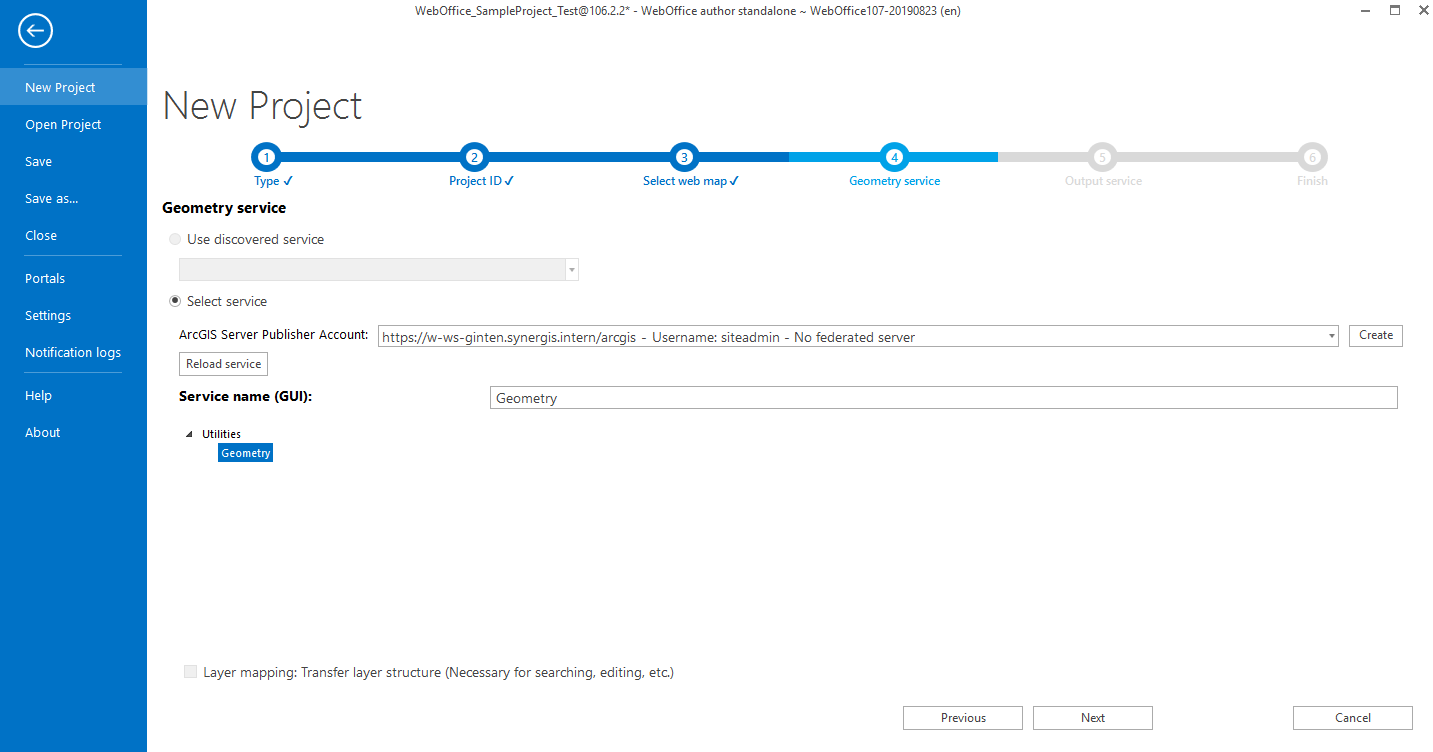Click step 5 Output service circle
The width and height of the screenshot is (1433, 752).
tap(1103, 157)
